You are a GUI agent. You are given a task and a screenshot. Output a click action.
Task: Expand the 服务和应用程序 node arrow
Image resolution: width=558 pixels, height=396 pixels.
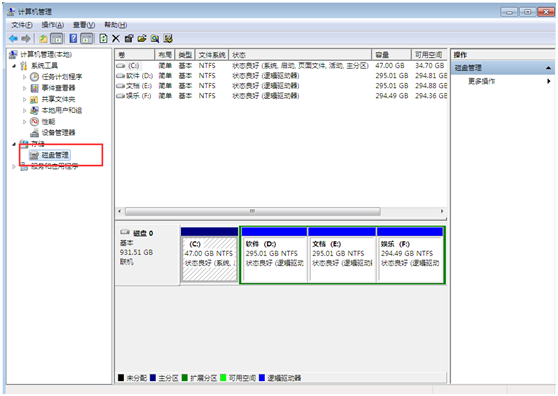[14, 166]
